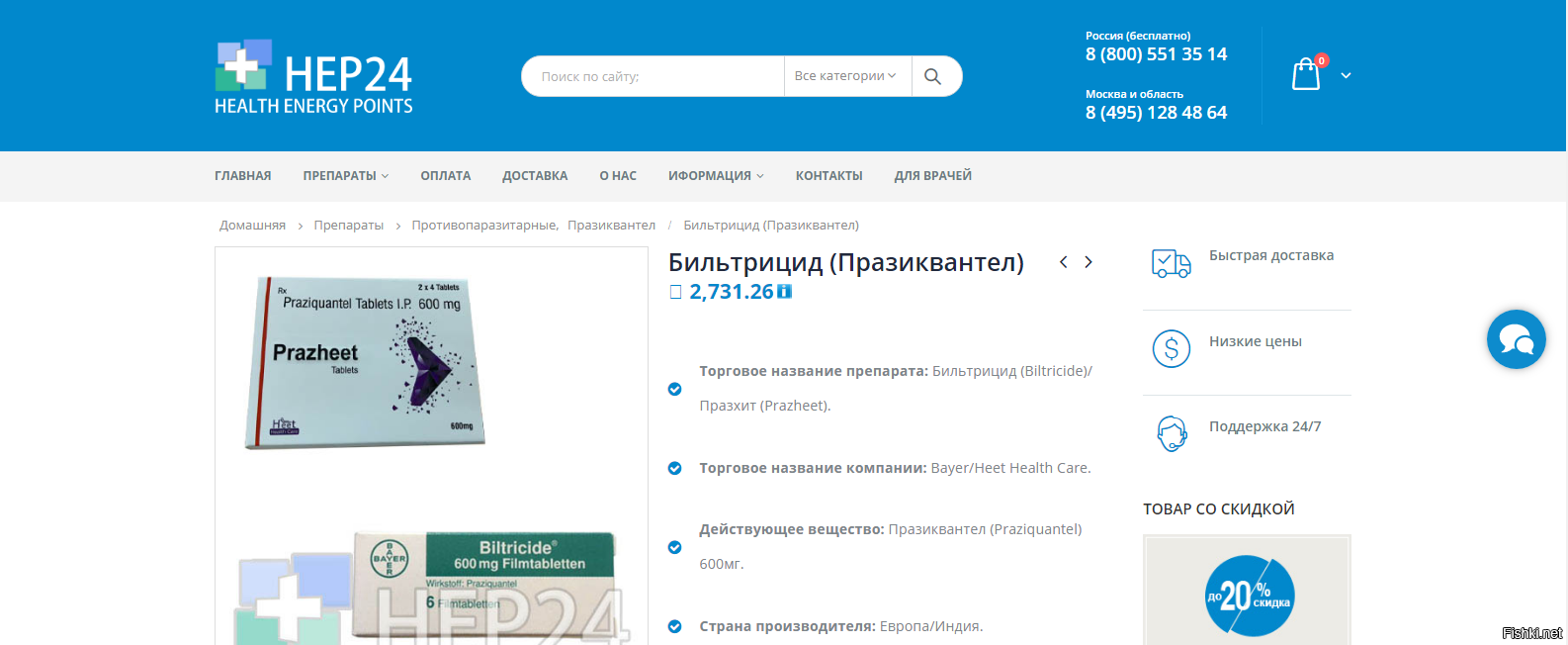The width and height of the screenshot is (1568, 645).
Task: Click the Празиквантел breadcrumb link
Action: tap(611, 226)
